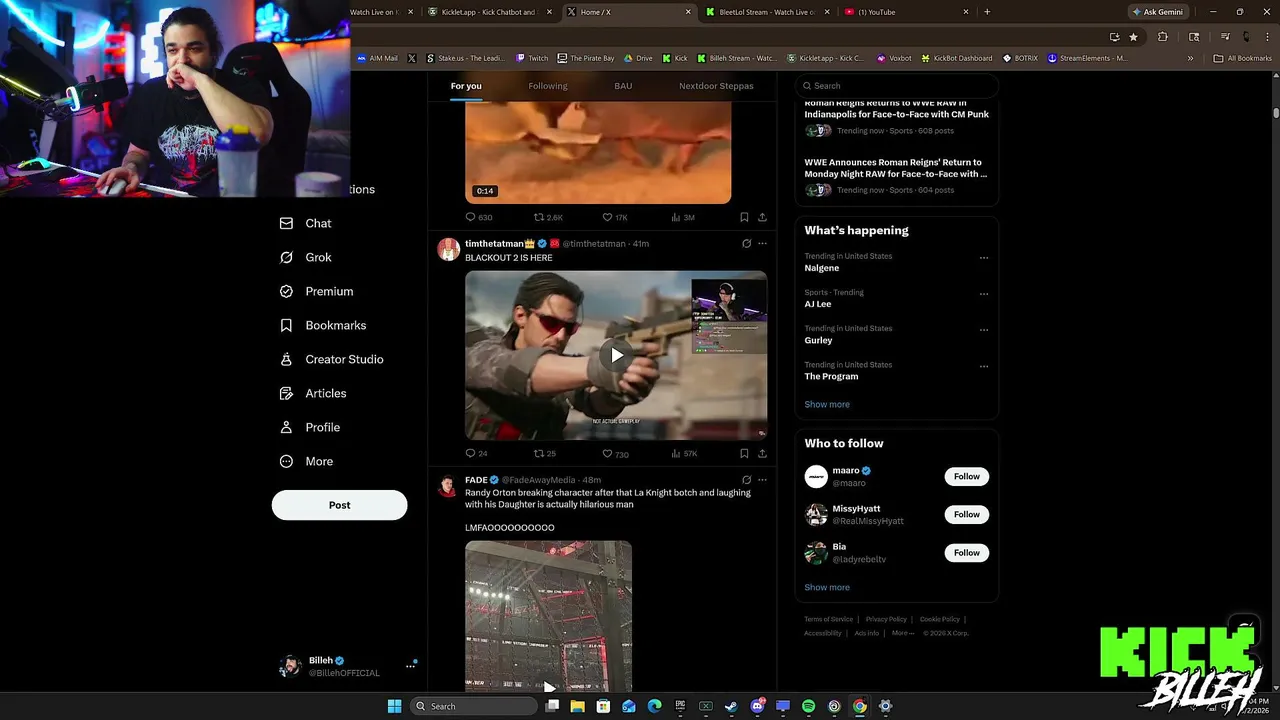Open Grok from the X sidebar
This screenshot has height=720, width=1280.
(x=305, y=257)
